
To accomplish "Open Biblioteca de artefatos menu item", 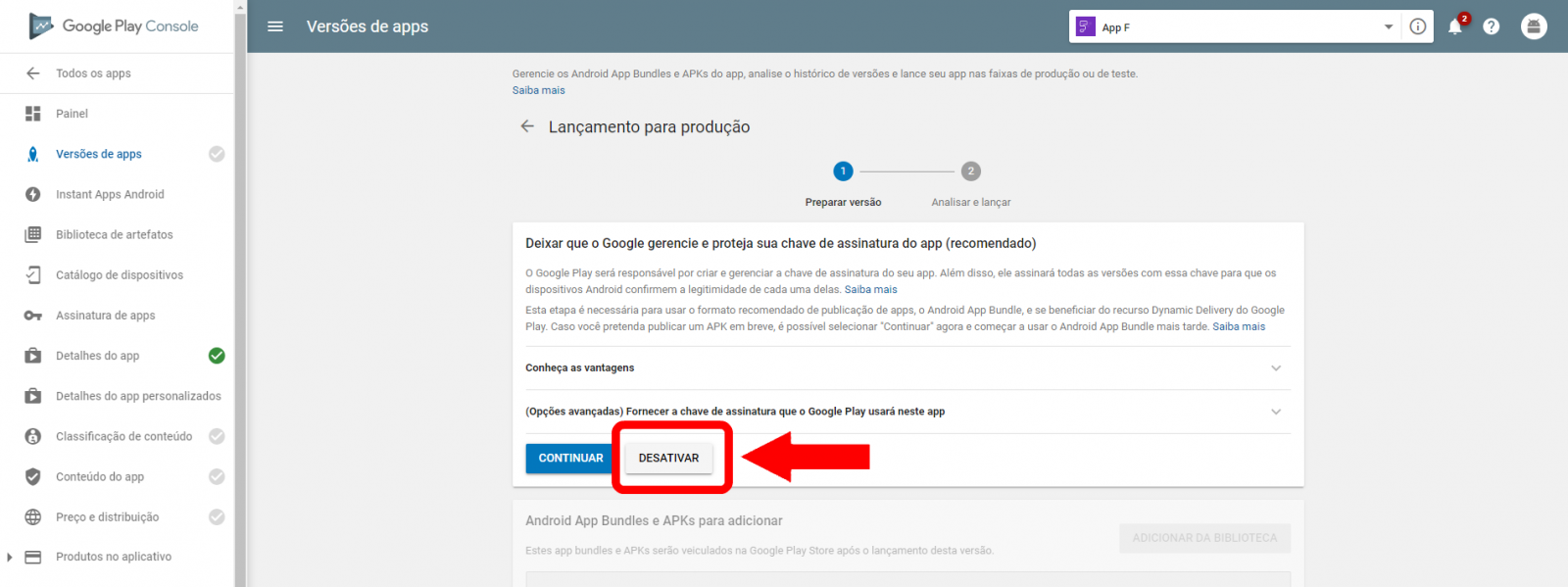I will (115, 234).
